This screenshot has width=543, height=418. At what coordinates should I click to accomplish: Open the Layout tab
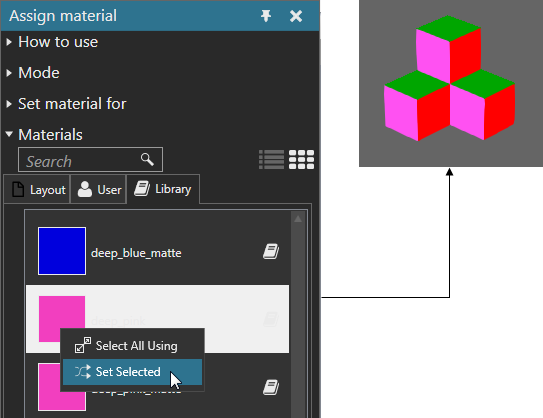[37, 189]
